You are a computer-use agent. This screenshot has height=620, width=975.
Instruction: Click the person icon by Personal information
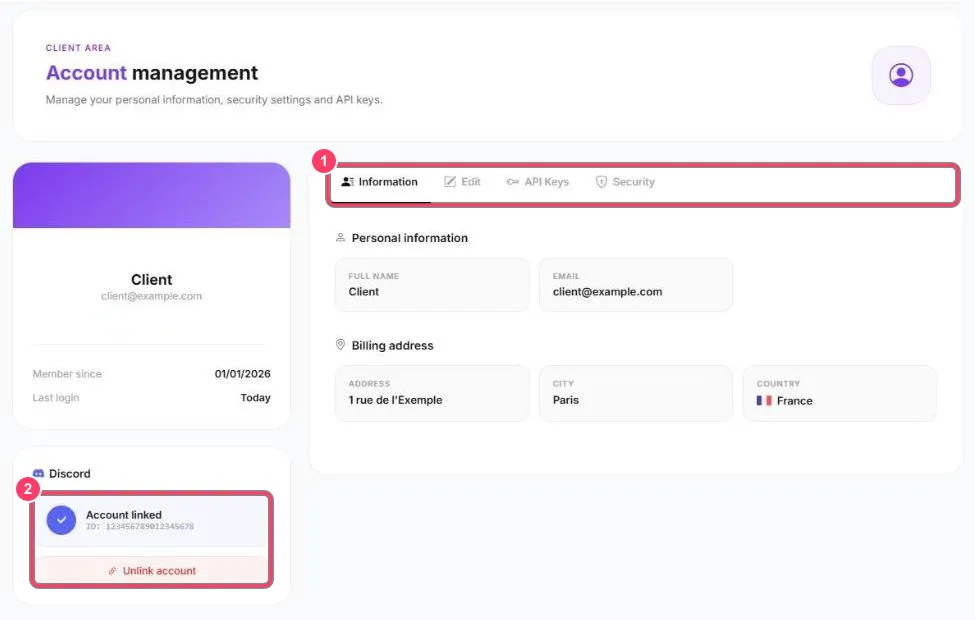pos(340,238)
